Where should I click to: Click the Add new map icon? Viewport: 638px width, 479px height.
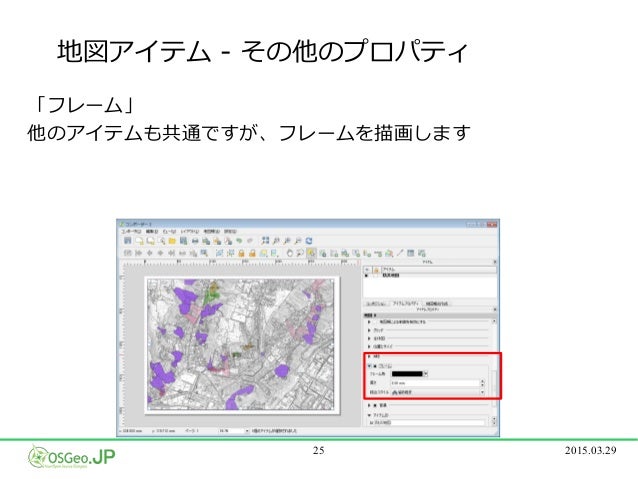[x=334, y=253]
